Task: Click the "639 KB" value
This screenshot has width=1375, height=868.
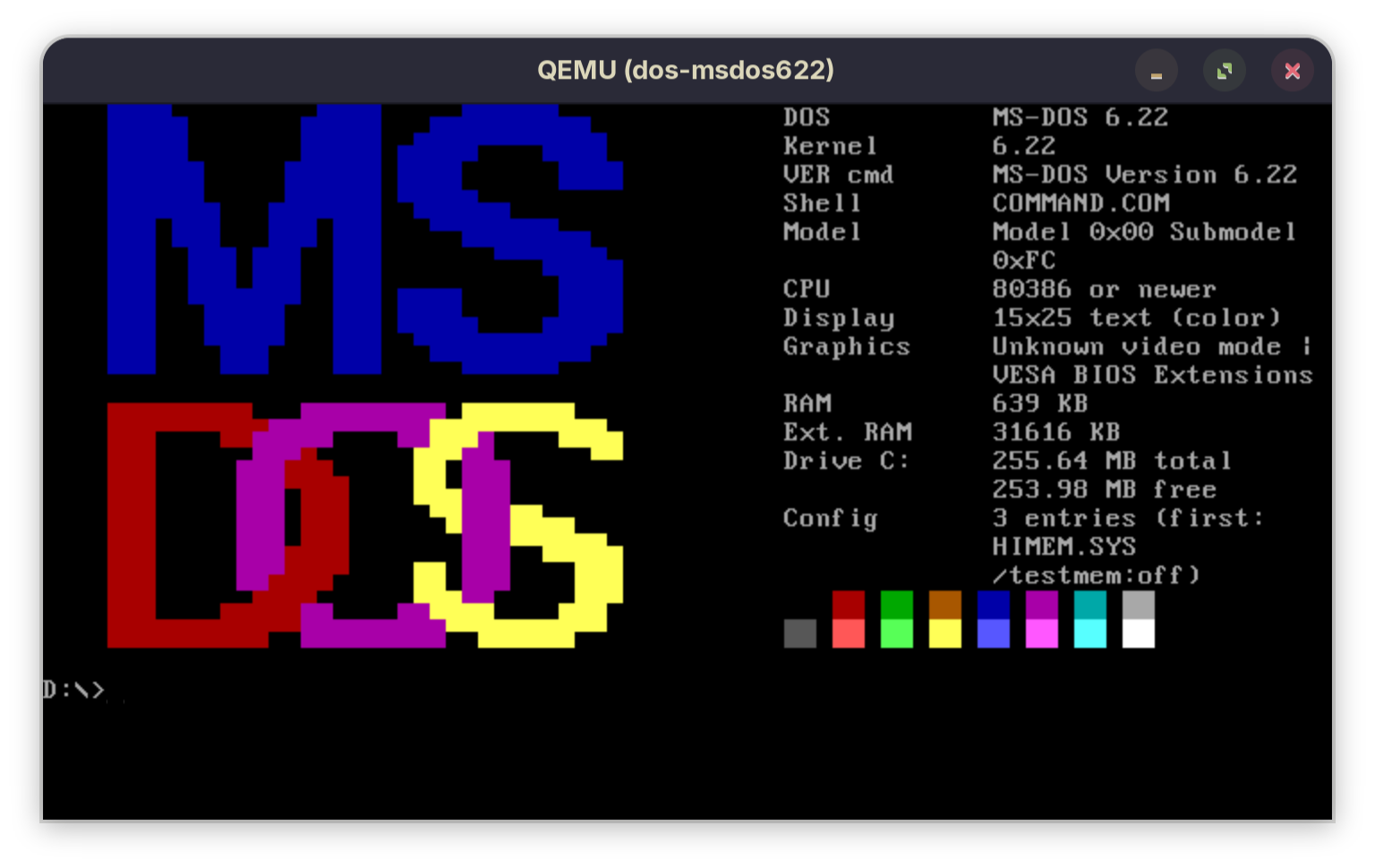Action: point(1040,404)
